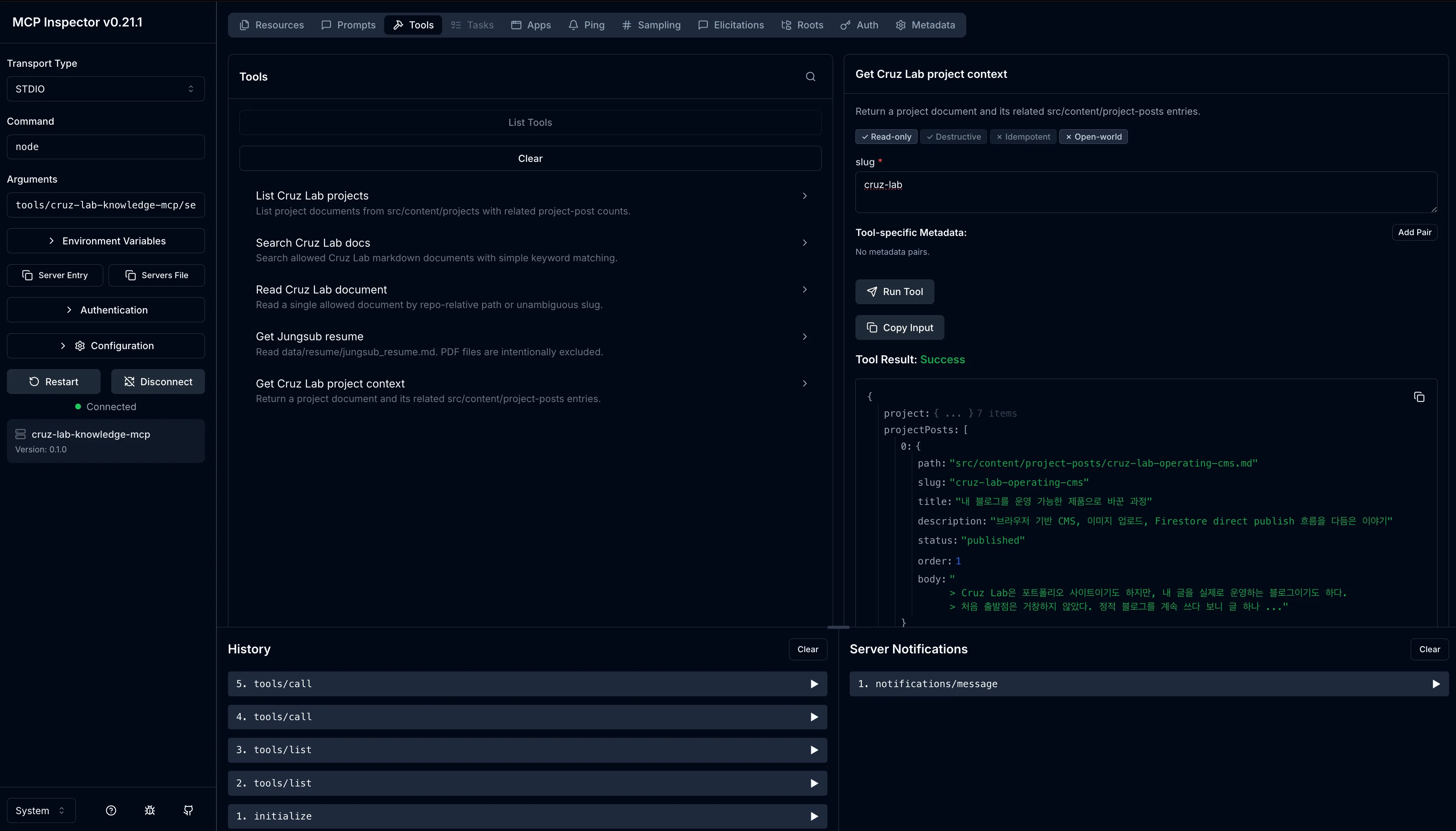
Task: Copy the Server Entry config
Action: pyautogui.click(x=55, y=275)
